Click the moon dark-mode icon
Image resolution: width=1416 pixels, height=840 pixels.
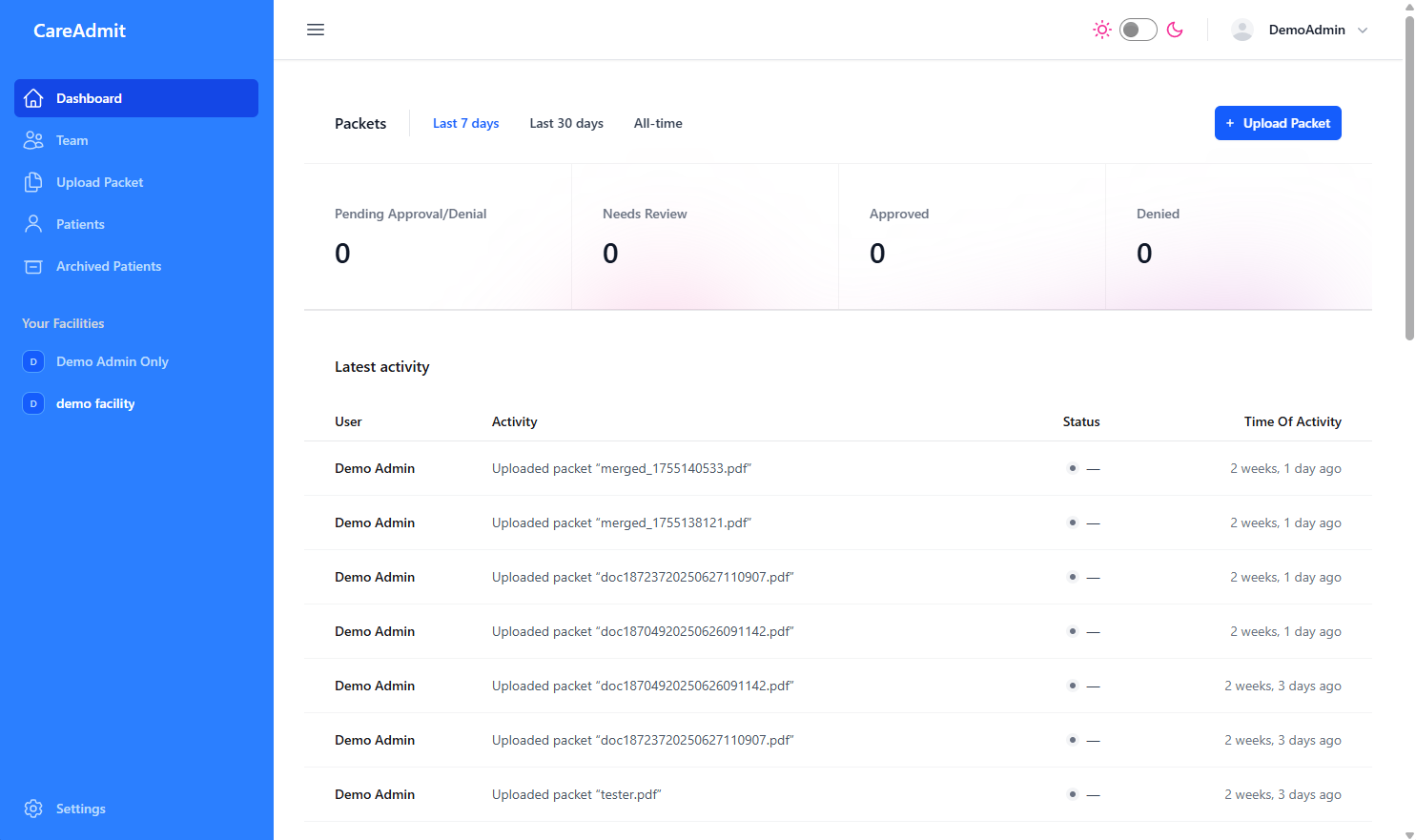pos(1175,30)
